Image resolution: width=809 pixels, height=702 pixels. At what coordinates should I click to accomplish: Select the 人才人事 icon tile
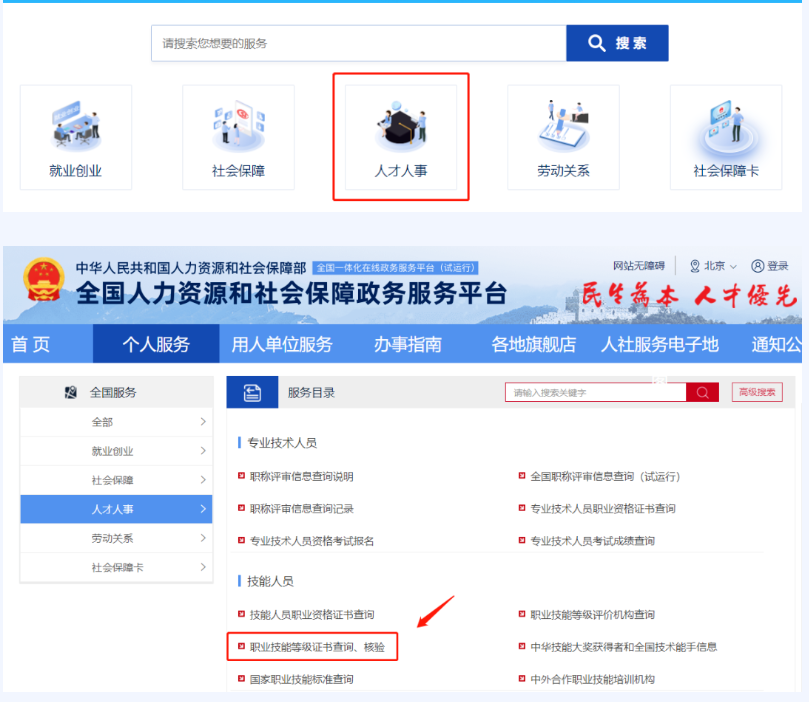point(400,127)
